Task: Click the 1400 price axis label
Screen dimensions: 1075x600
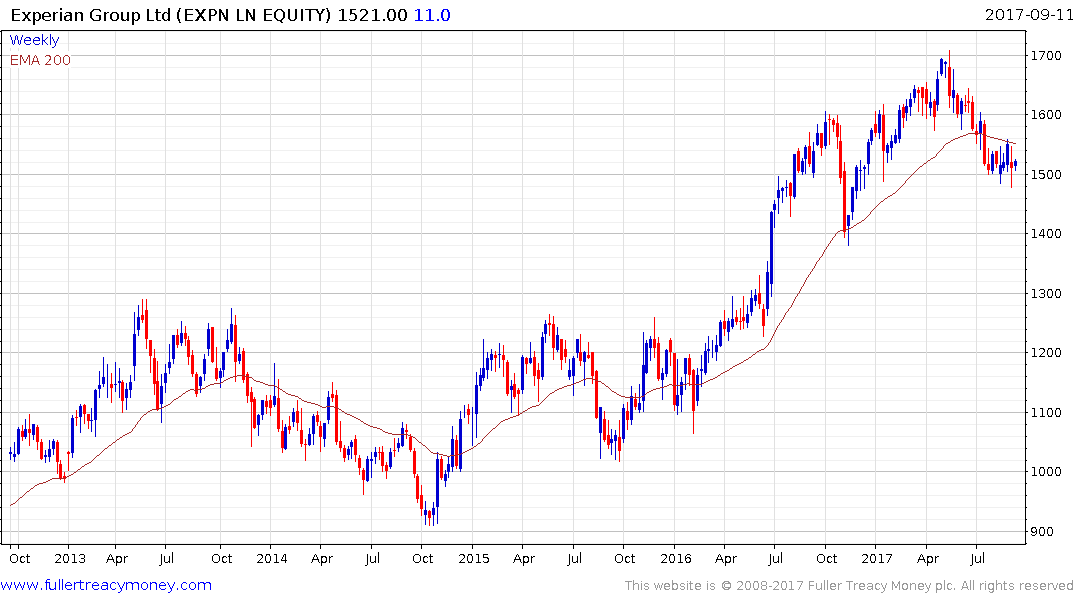Action: click(x=1046, y=234)
